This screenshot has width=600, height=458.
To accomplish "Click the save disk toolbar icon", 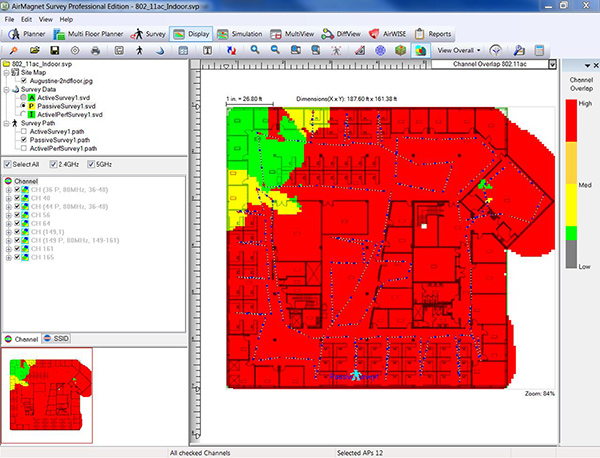I will (54, 49).
